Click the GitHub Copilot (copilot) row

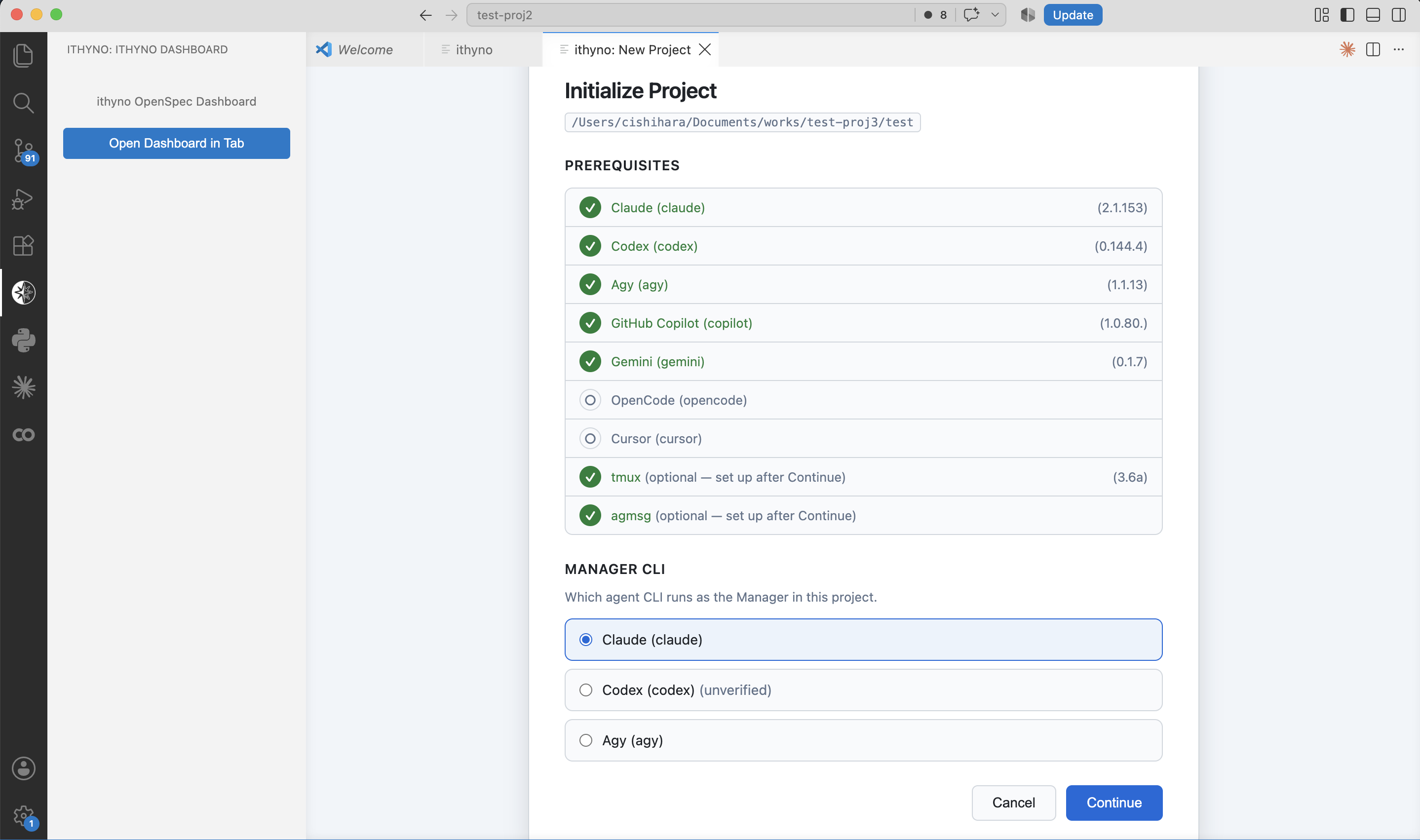[x=863, y=323]
